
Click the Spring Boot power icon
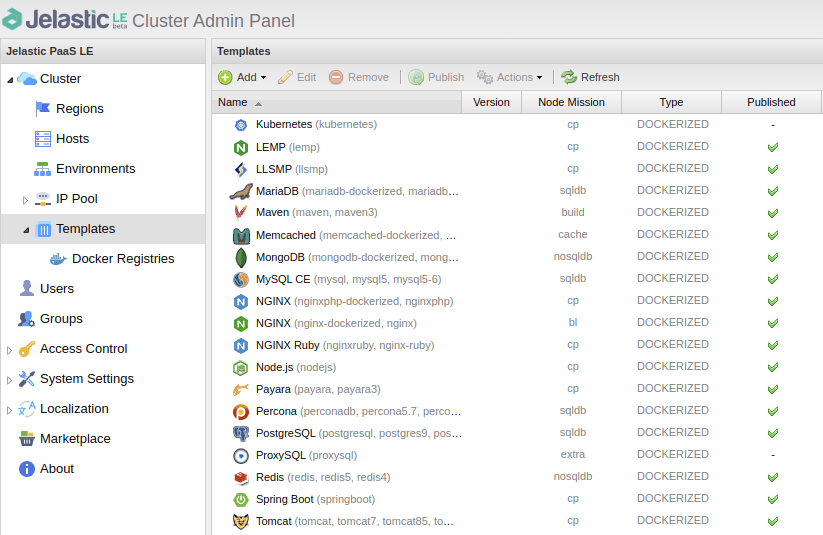point(240,499)
